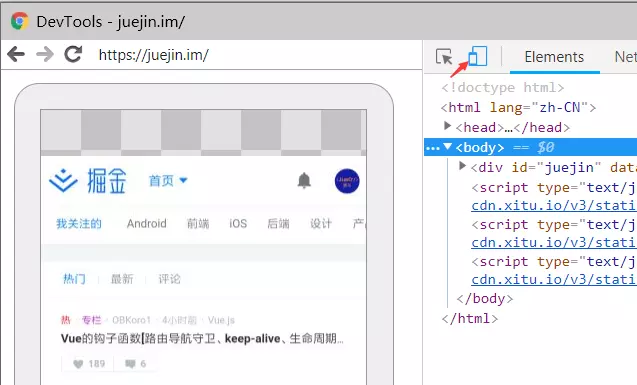Viewport: 637px width, 385px height.
Task: Click the 专栏 label on article
Action: pos(91,320)
